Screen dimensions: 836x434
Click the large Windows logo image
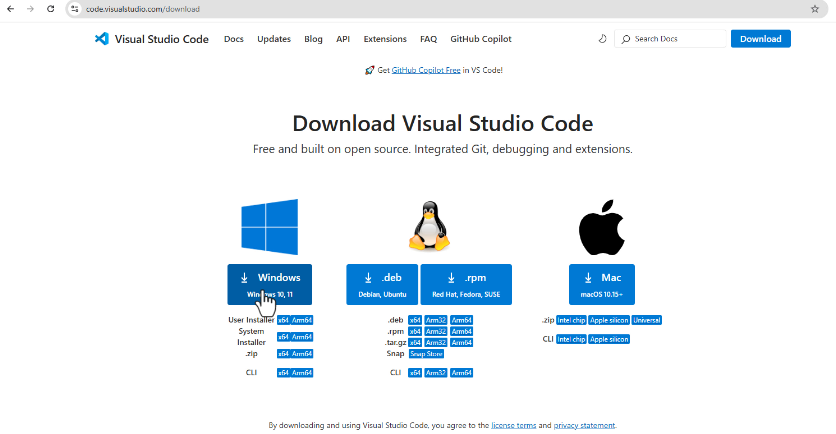point(270,227)
